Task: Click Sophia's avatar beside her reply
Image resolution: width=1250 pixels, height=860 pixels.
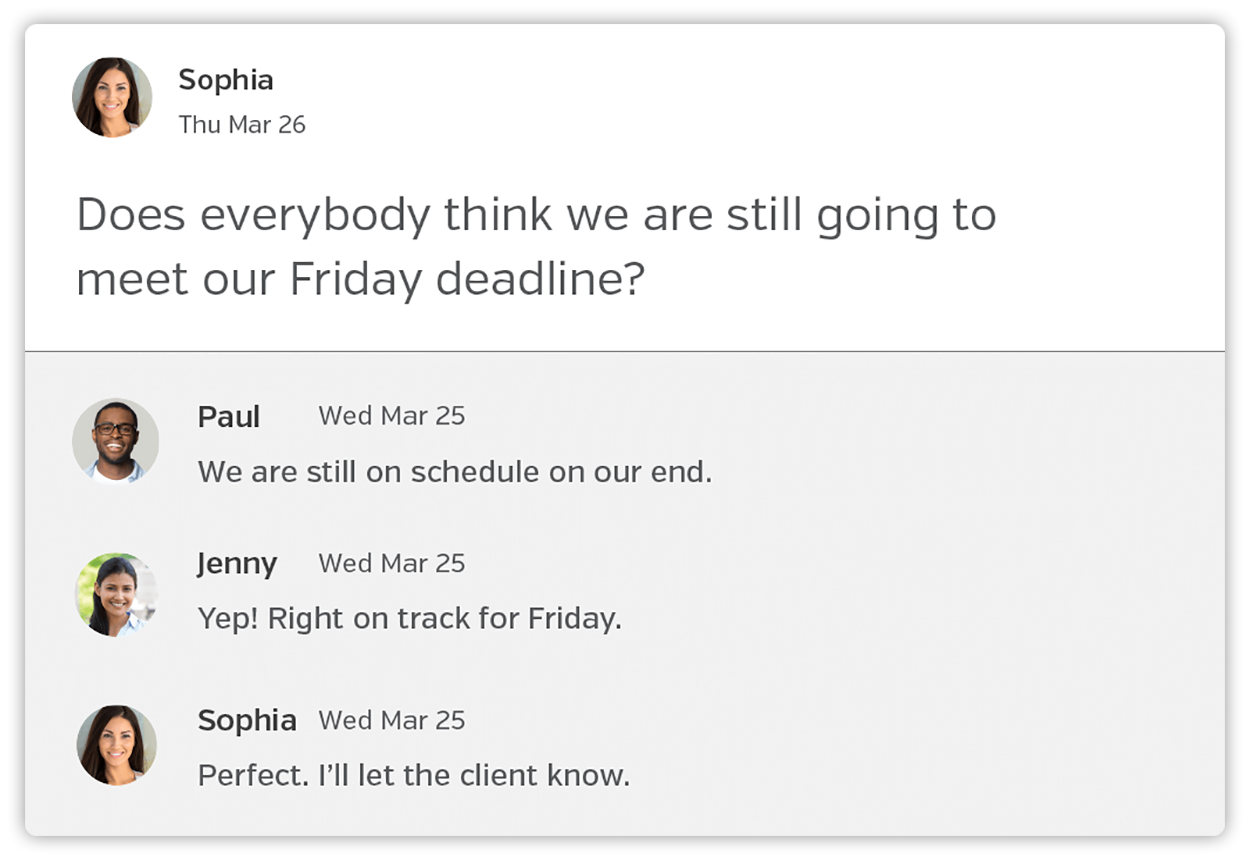Action: pos(116,745)
